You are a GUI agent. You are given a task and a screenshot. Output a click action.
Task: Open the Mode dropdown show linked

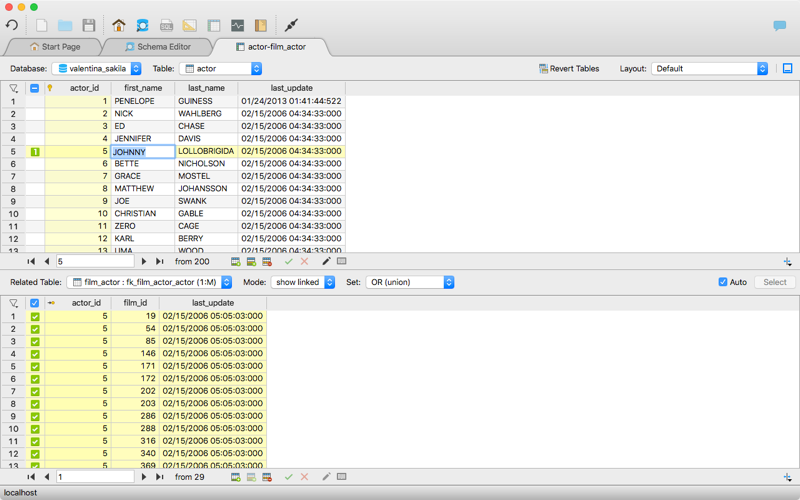tap(303, 282)
